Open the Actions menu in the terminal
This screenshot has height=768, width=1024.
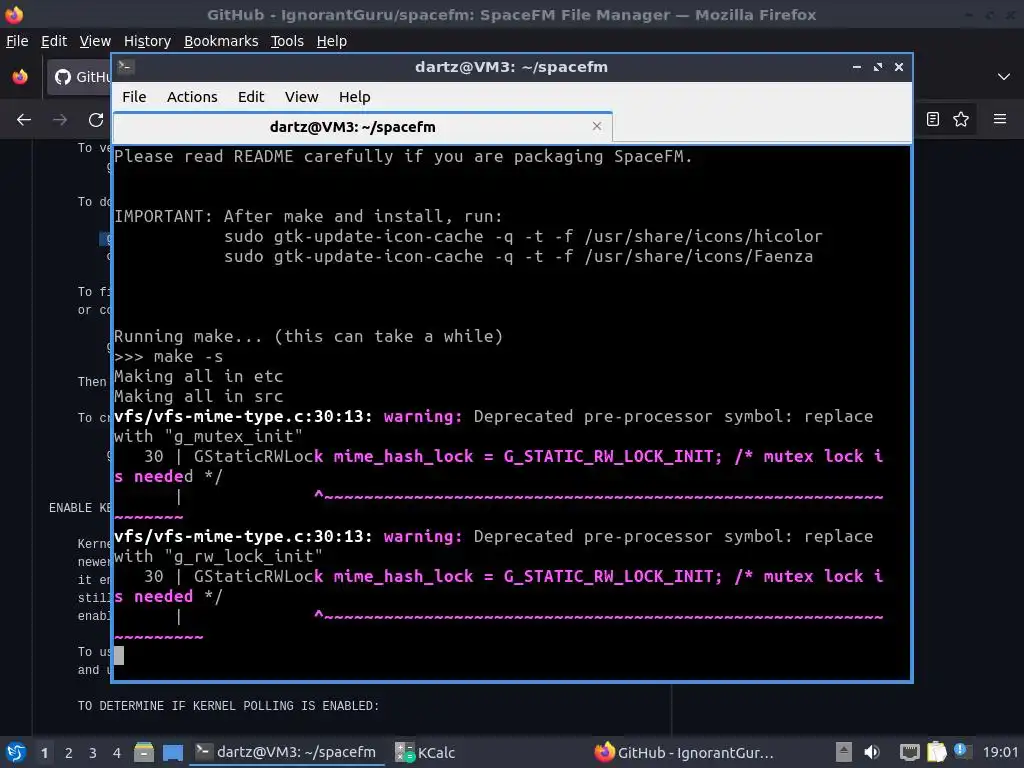point(192,97)
